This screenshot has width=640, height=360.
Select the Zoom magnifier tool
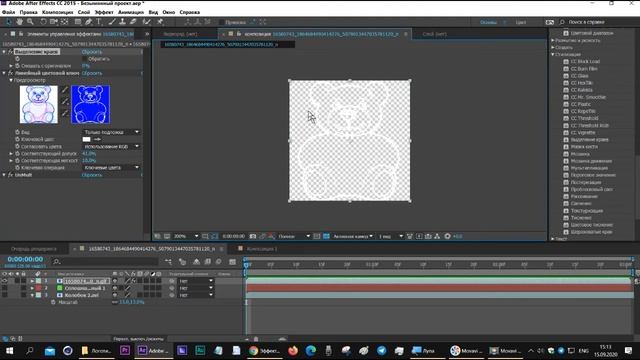tap(30, 22)
